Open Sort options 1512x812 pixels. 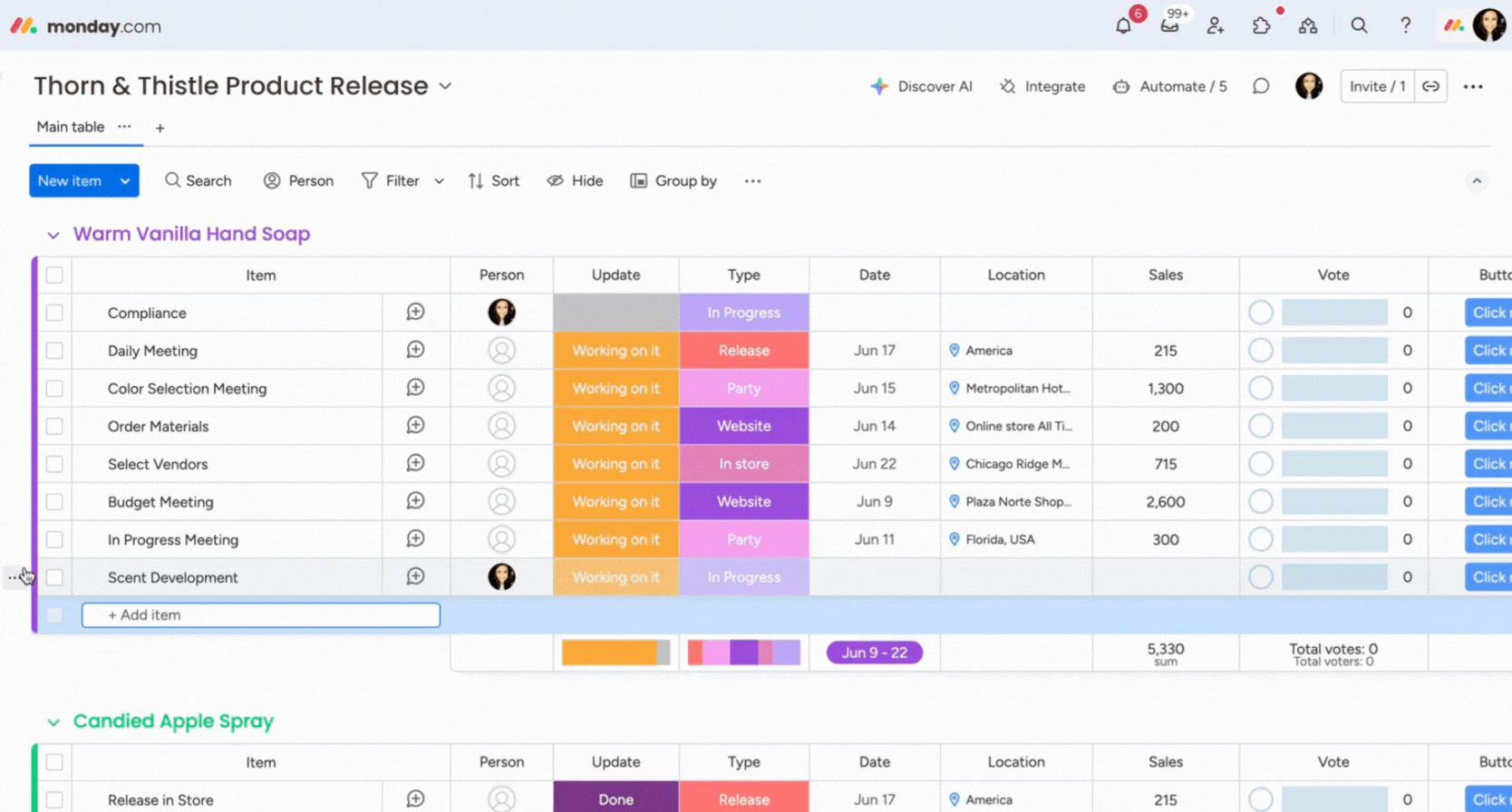pyautogui.click(x=494, y=181)
